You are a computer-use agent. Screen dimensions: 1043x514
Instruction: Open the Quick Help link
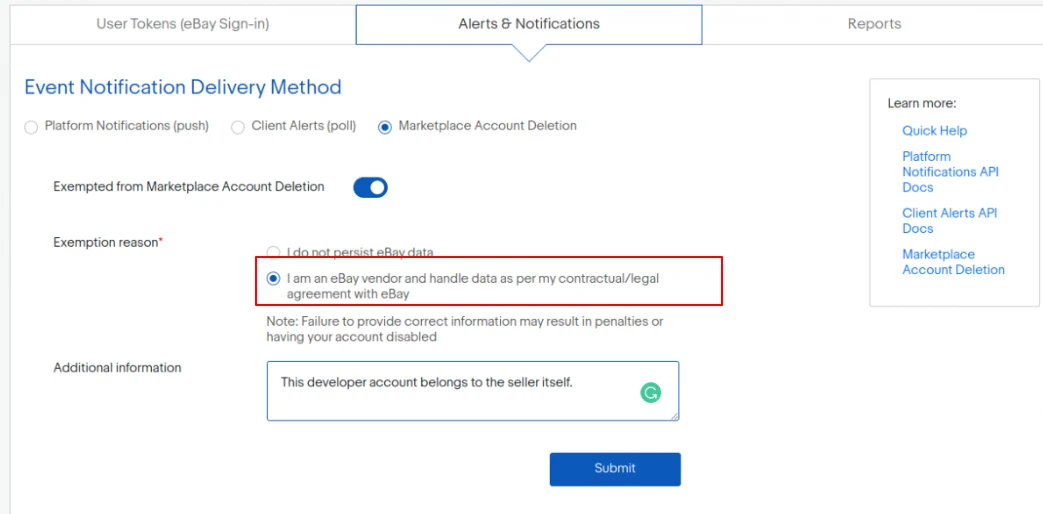click(934, 131)
